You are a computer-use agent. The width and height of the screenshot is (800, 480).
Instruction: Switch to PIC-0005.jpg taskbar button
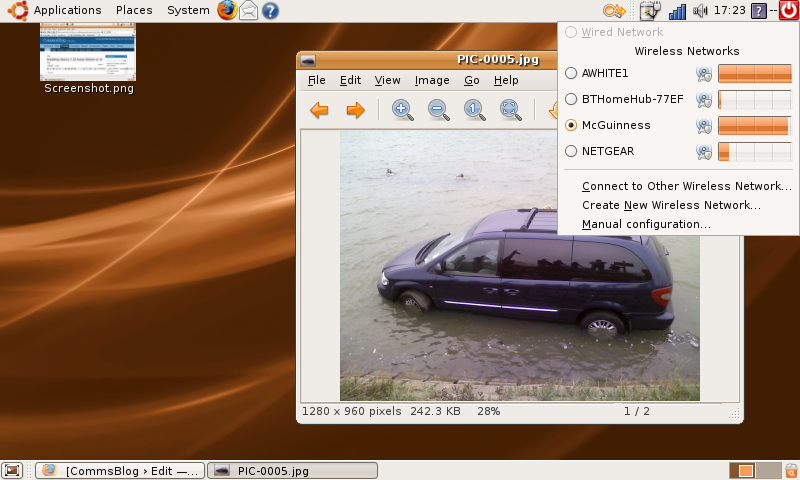tap(292, 470)
